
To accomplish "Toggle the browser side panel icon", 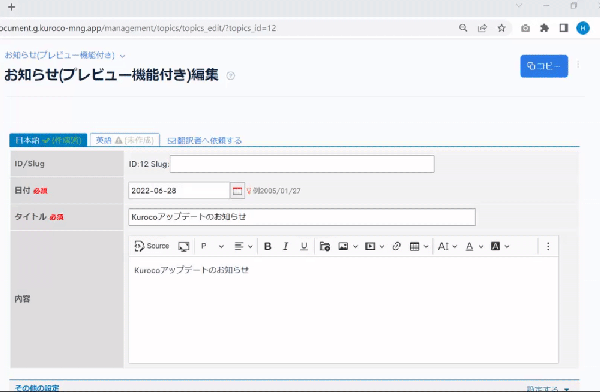I will tap(564, 28).
